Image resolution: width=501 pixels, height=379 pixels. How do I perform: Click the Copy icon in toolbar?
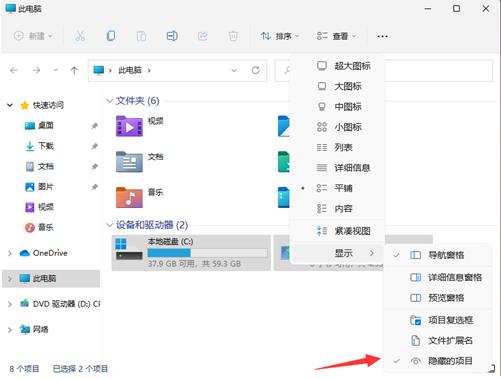(111, 36)
